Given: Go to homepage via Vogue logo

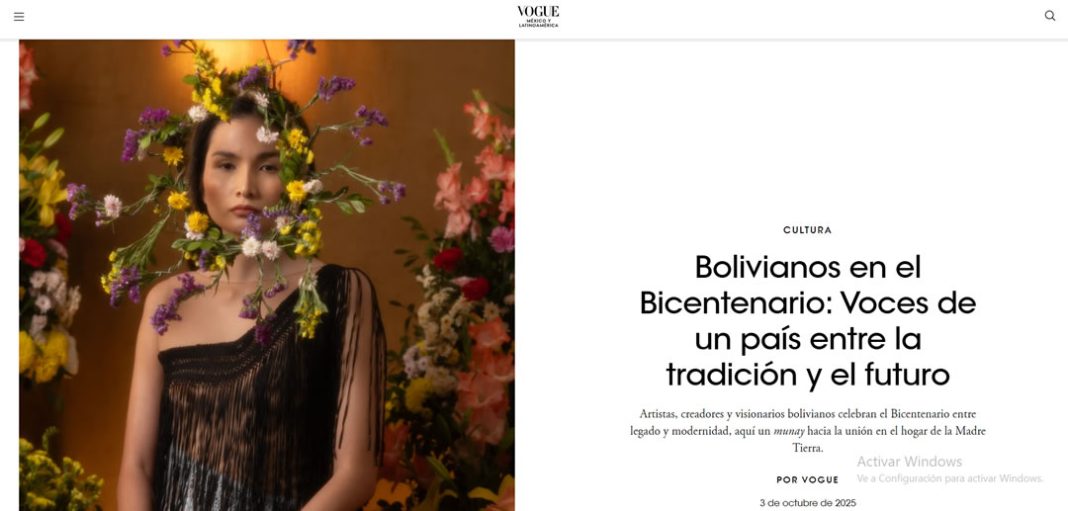Looking at the screenshot, I should point(537,12).
